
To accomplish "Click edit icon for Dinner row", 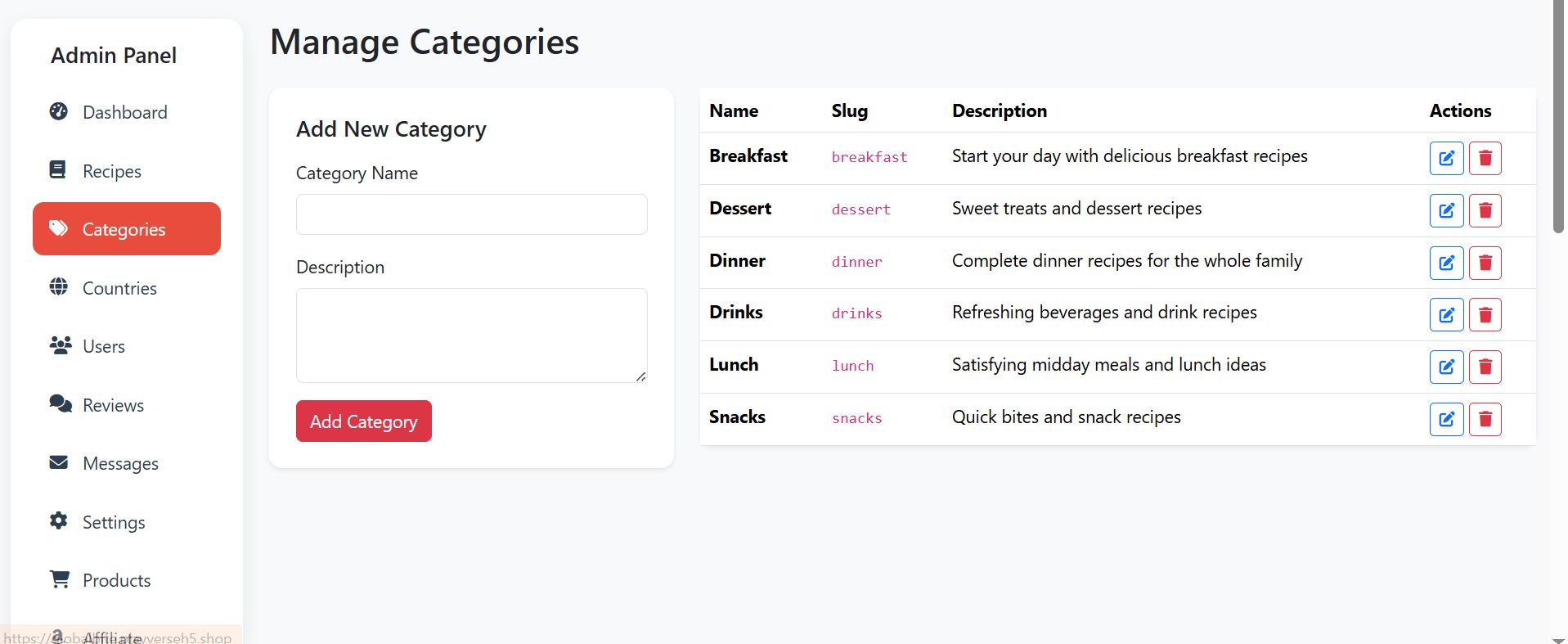I will click(1446, 263).
